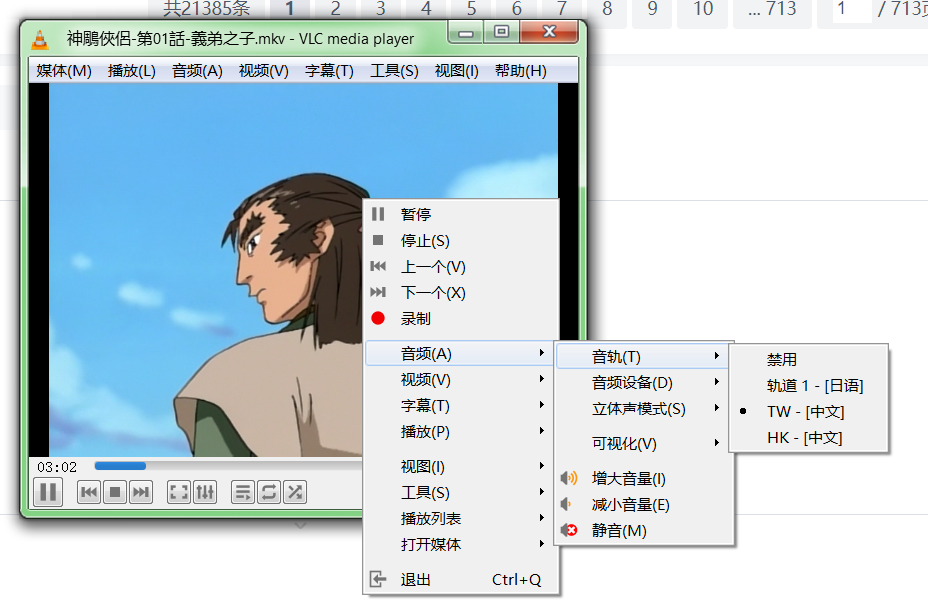Image resolution: width=928 pixels, height=606 pixels.
Task: Expand 视图(I) submenu in context menu
Action: (461, 466)
